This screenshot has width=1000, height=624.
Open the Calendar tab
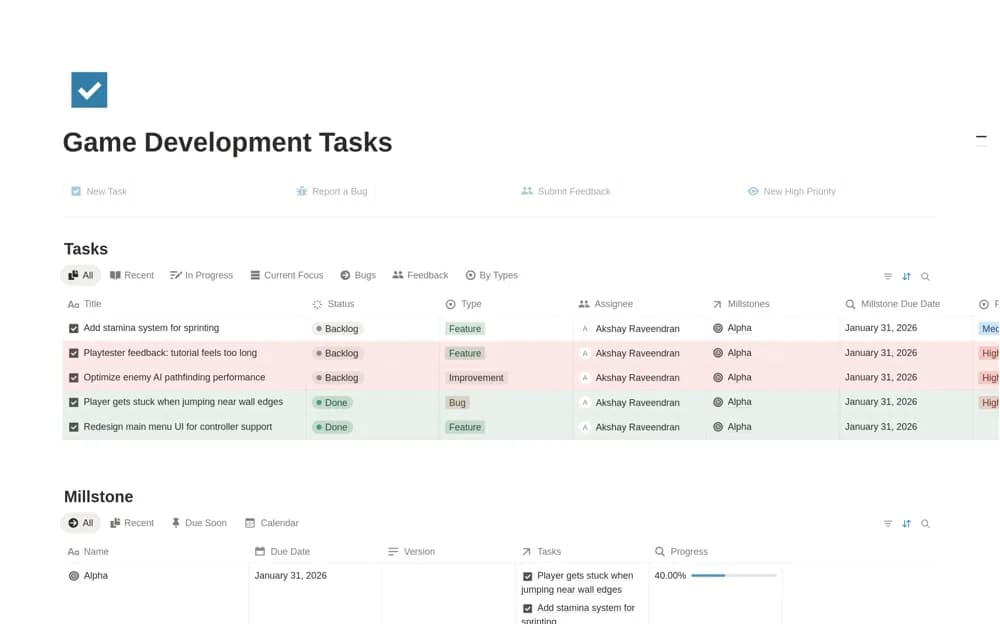pyautogui.click(x=272, y=523)
